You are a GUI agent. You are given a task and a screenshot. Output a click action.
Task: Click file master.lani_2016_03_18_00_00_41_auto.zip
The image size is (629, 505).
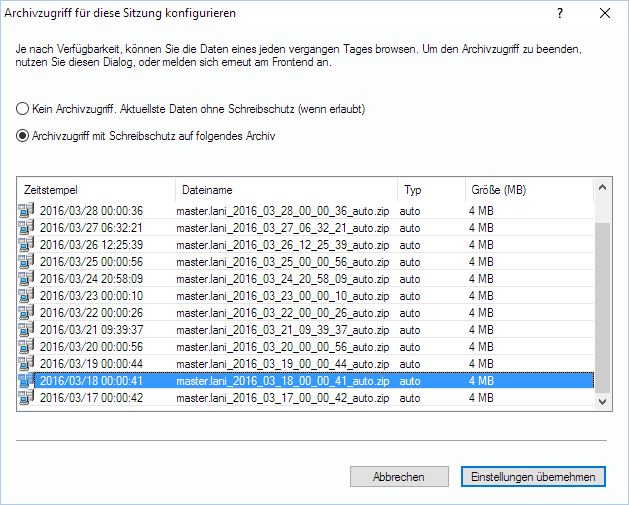click(x=283, y=381)
